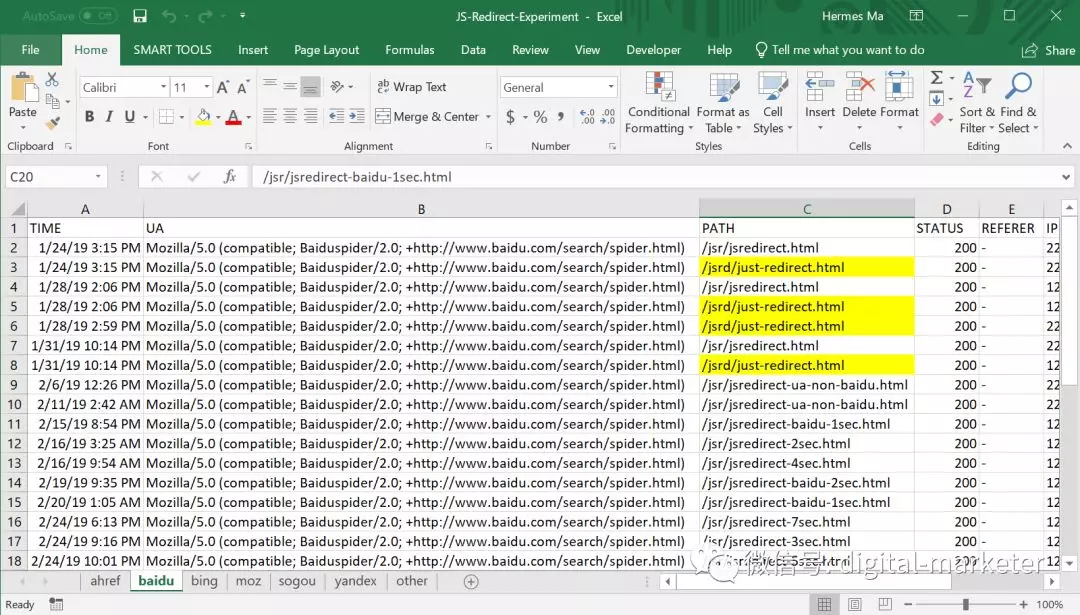This screenshot has width=1080, height=615.
Task: Click the Tell me what you want to do box
Action: 840,50
